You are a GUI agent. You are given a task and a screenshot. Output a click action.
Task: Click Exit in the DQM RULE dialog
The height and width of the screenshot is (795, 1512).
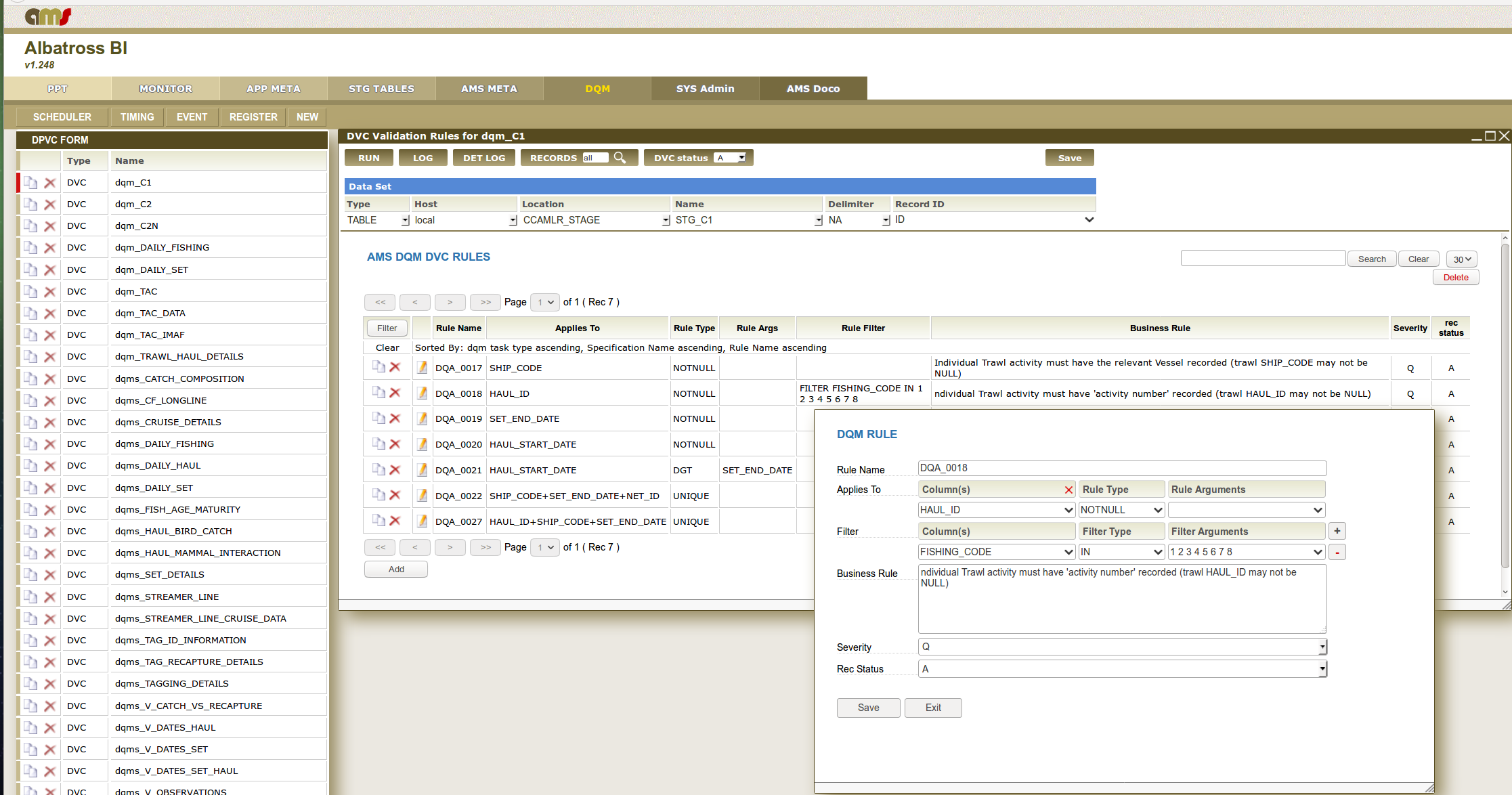pos(933,708)
